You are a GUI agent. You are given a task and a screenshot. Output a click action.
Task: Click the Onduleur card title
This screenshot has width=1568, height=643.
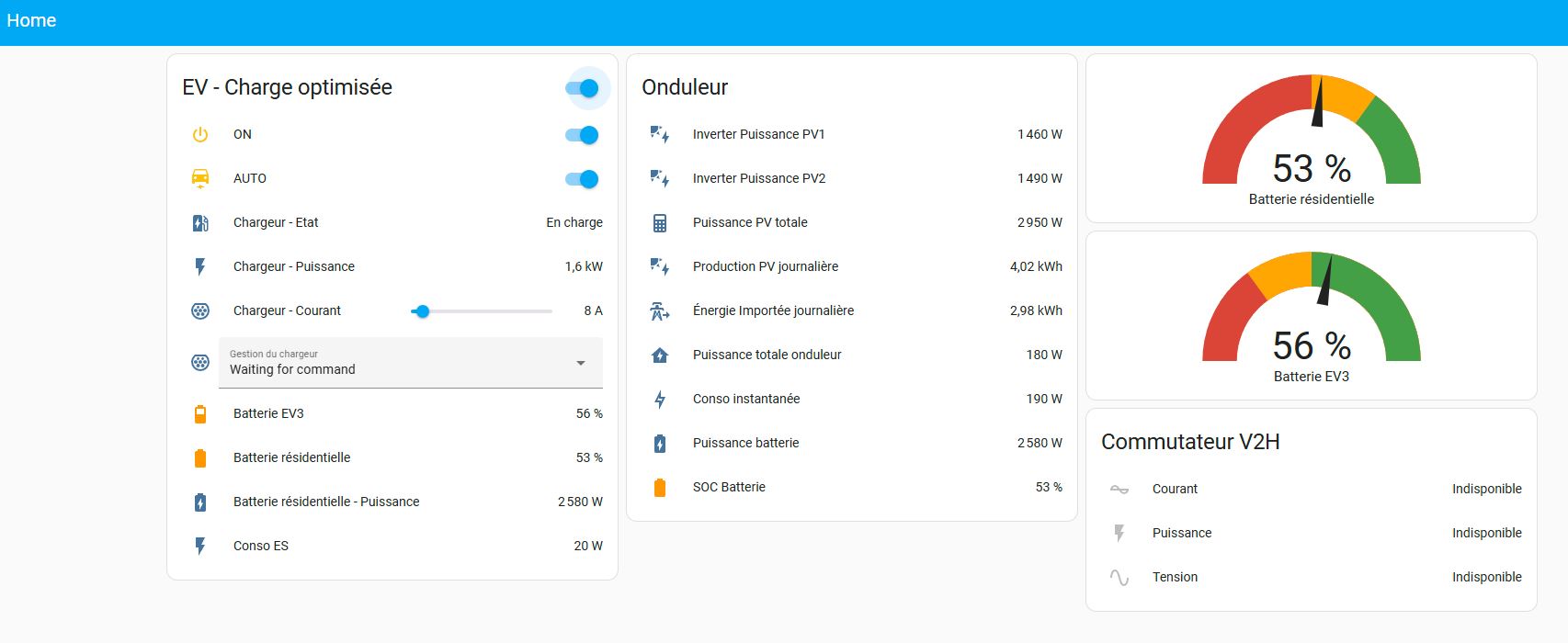685,87
